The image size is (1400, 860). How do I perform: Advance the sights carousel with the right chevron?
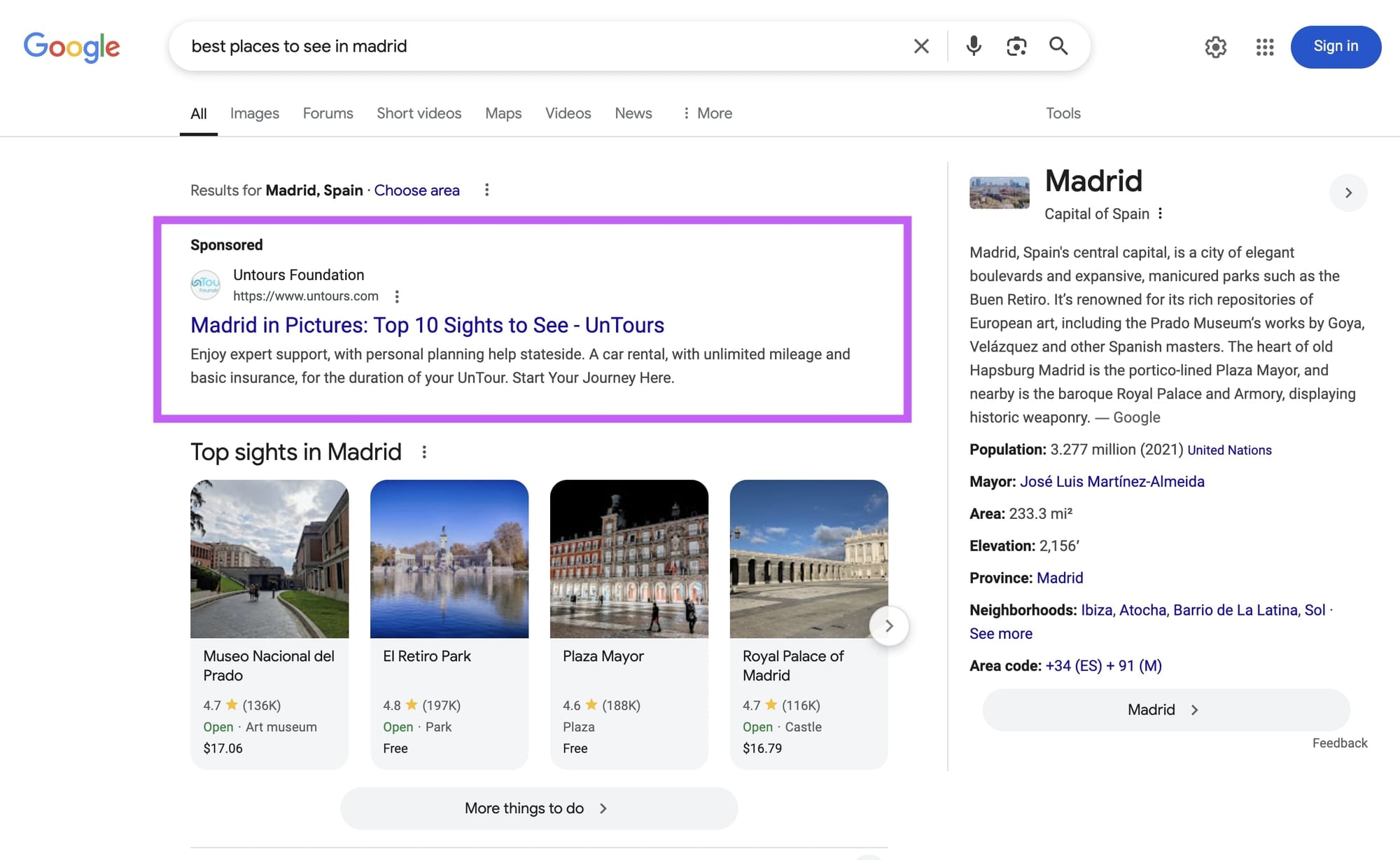(x=889, y=625)
